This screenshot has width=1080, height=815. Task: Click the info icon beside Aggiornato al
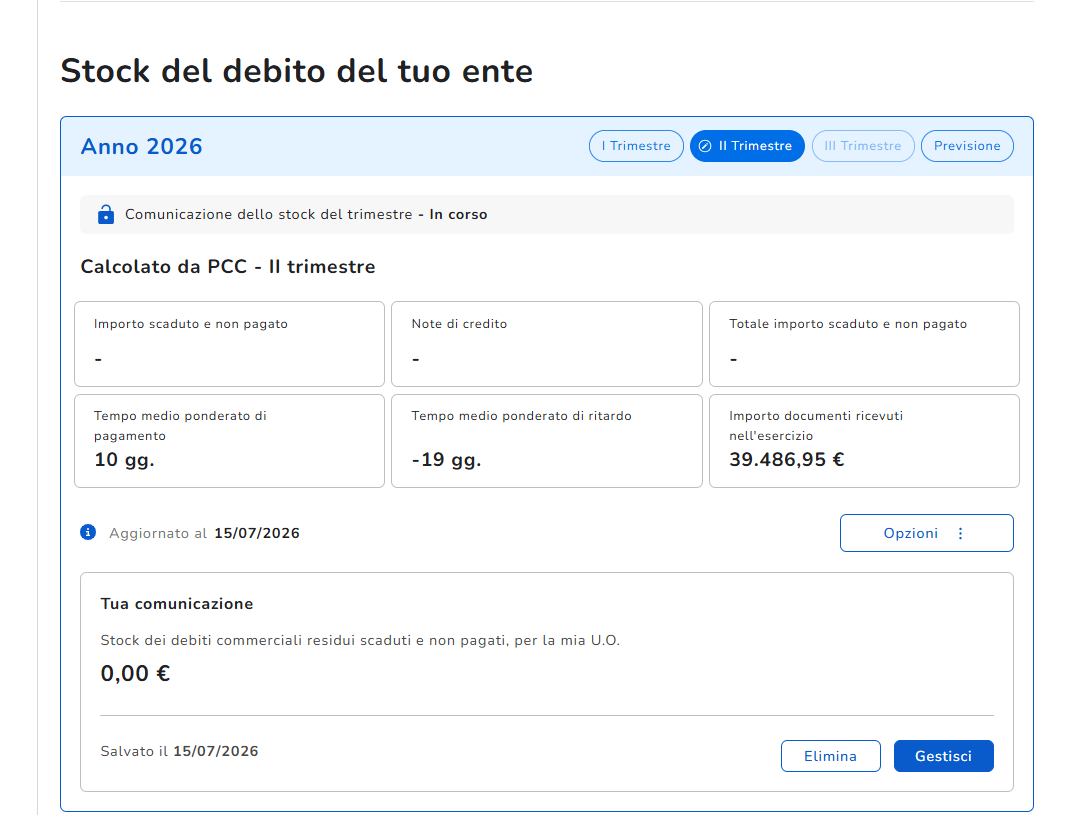pos(88,533)
